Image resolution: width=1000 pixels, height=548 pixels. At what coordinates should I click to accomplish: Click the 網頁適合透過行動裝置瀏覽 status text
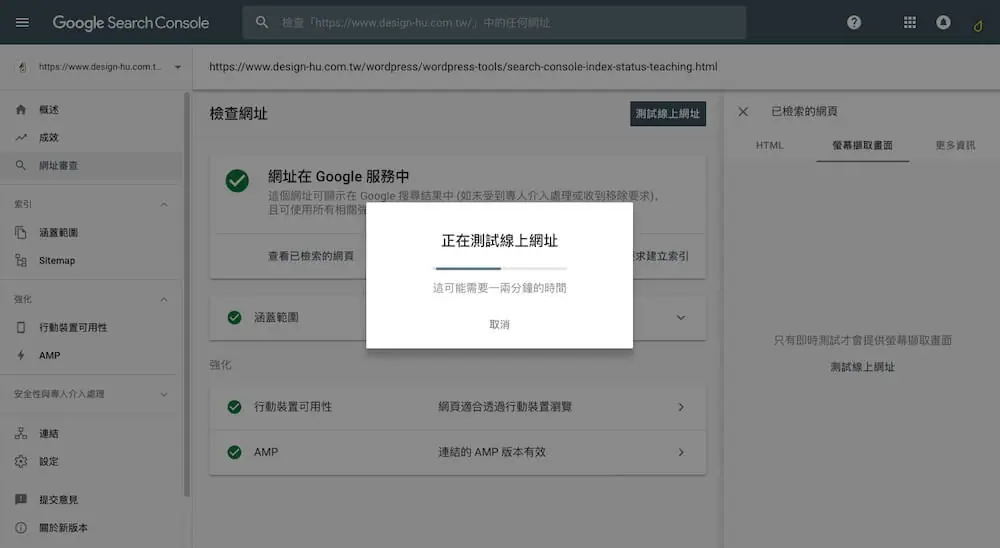pos(504,407)
